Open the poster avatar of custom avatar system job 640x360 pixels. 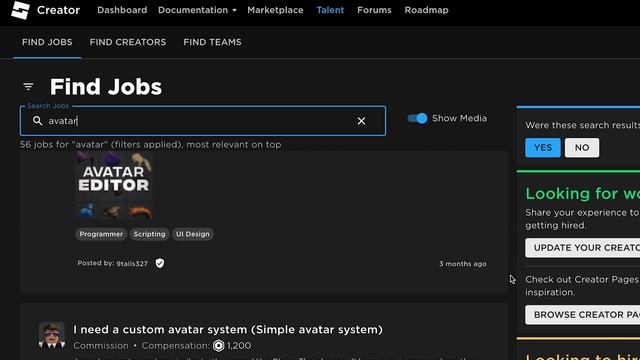click(x=52, y=335)
